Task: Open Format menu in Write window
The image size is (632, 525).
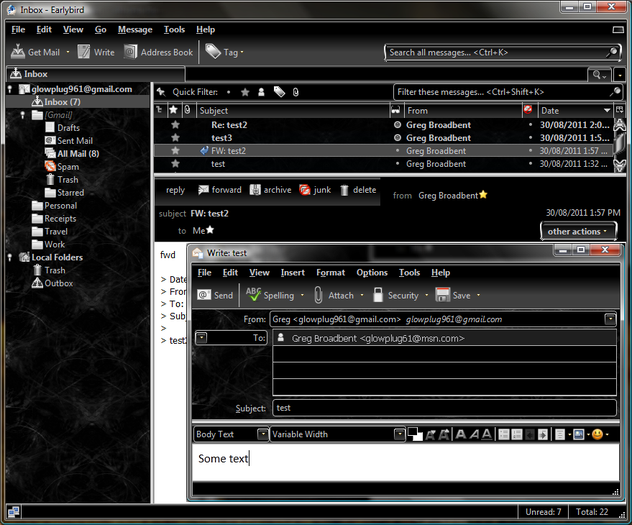Action: pyautogui.click(x=331, y=272)
